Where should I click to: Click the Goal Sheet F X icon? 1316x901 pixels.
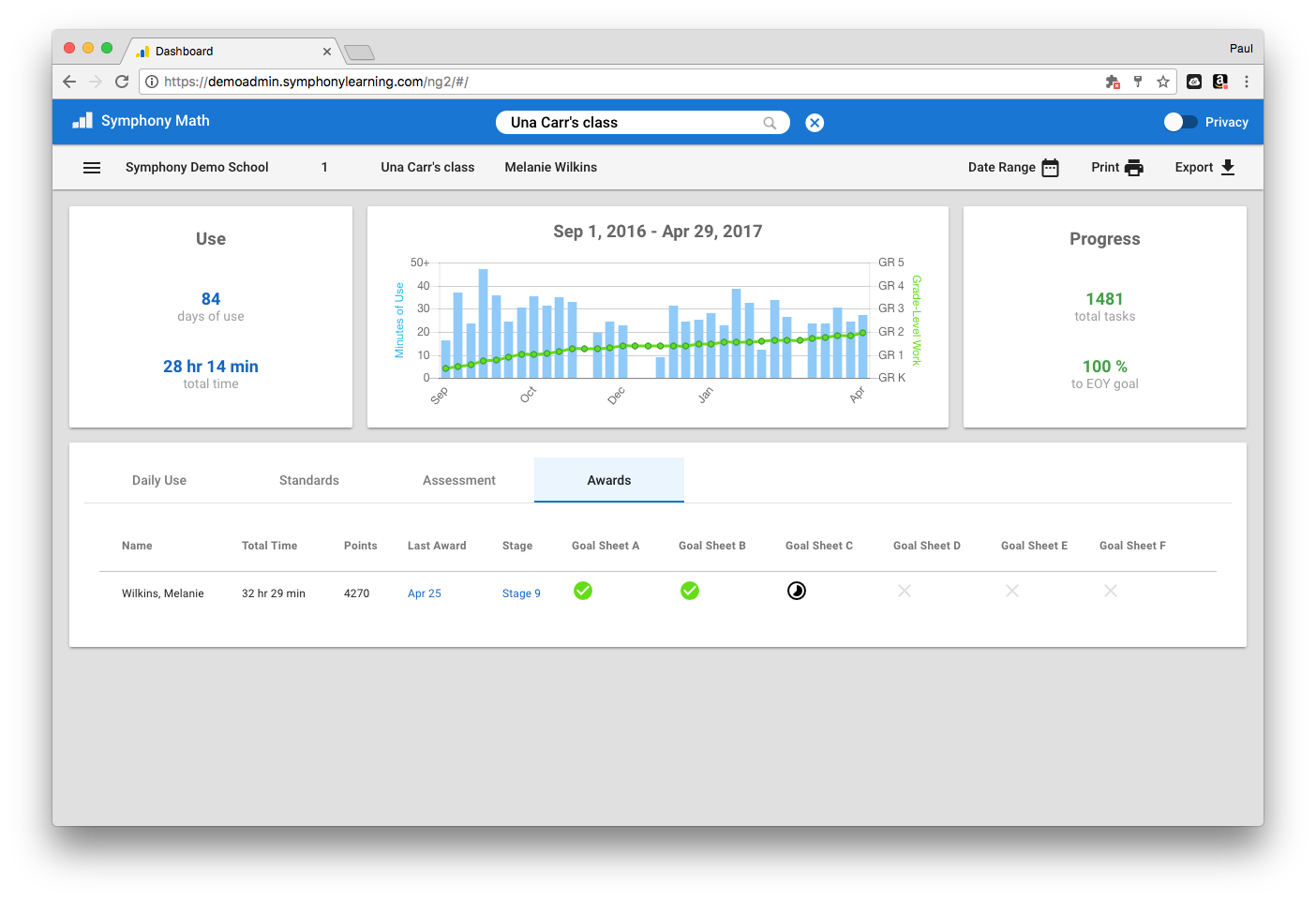click(1111, 591)
